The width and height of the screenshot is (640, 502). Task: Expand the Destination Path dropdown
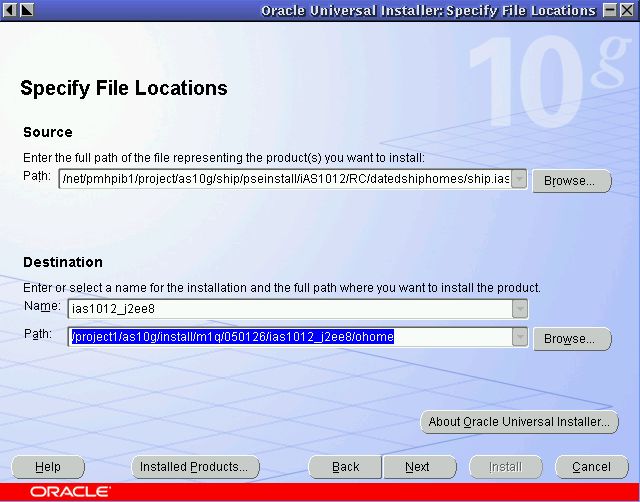(520, 337)
